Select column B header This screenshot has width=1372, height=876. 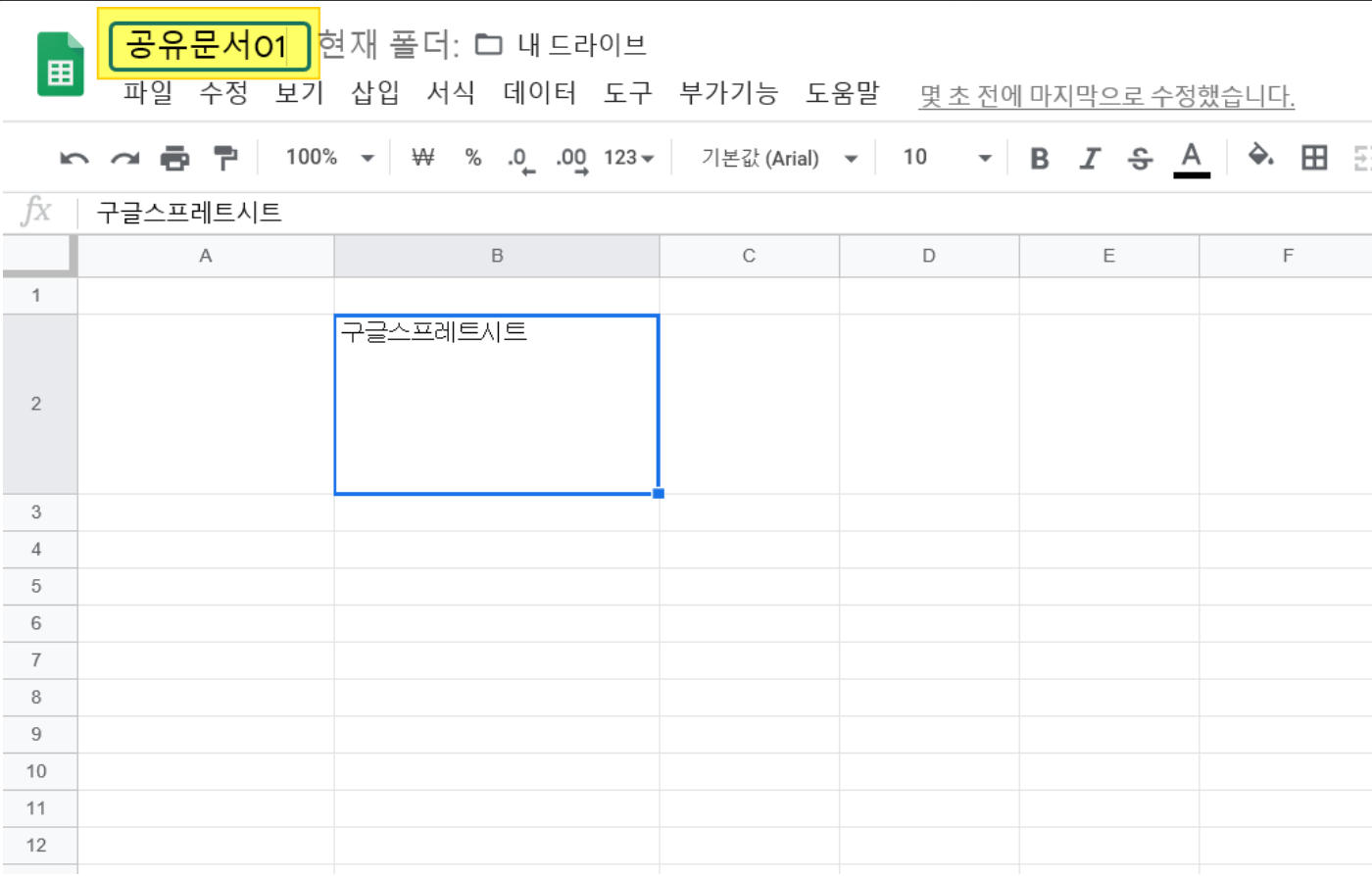[497, 256]
